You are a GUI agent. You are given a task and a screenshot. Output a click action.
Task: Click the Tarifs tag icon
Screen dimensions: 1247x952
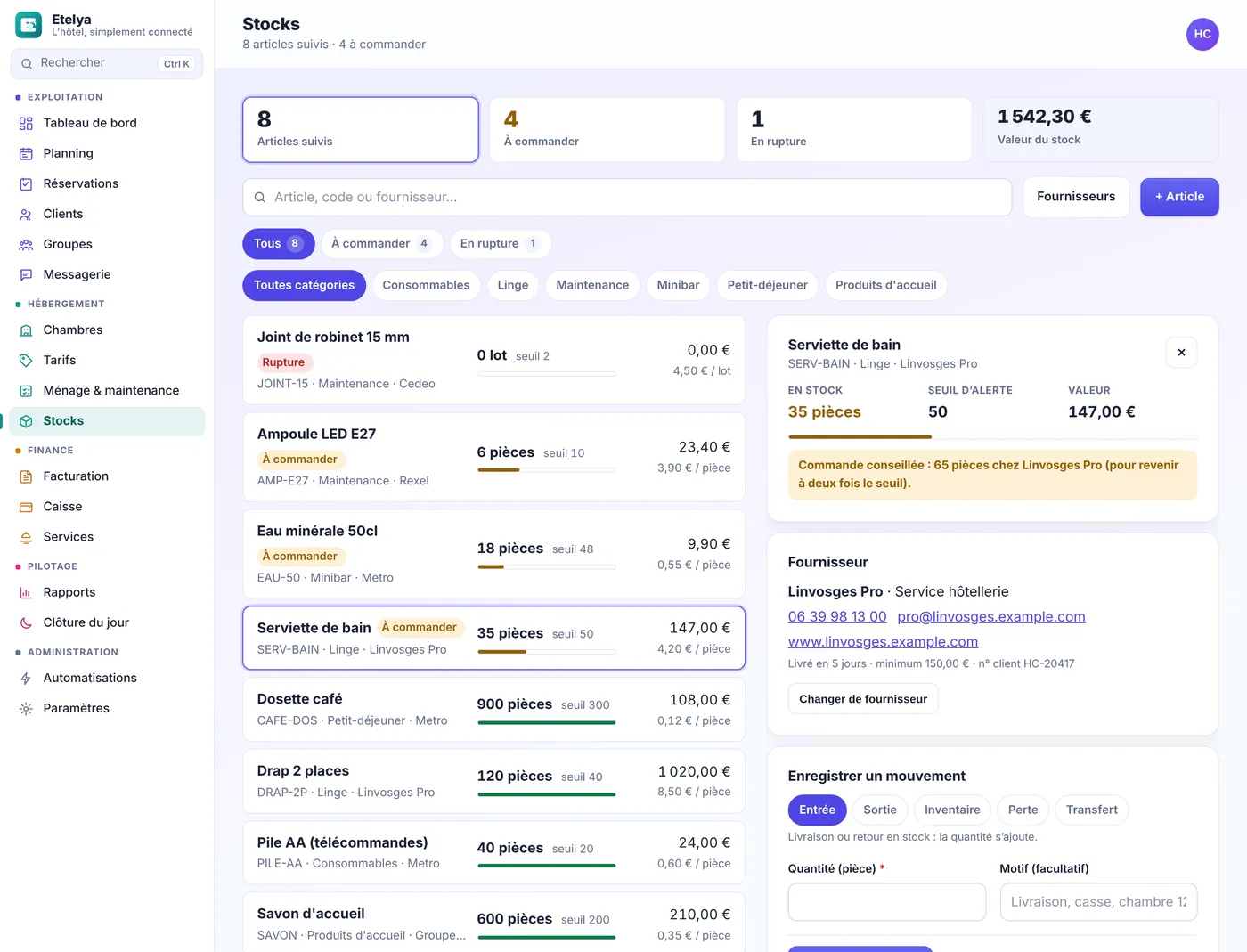26,361
